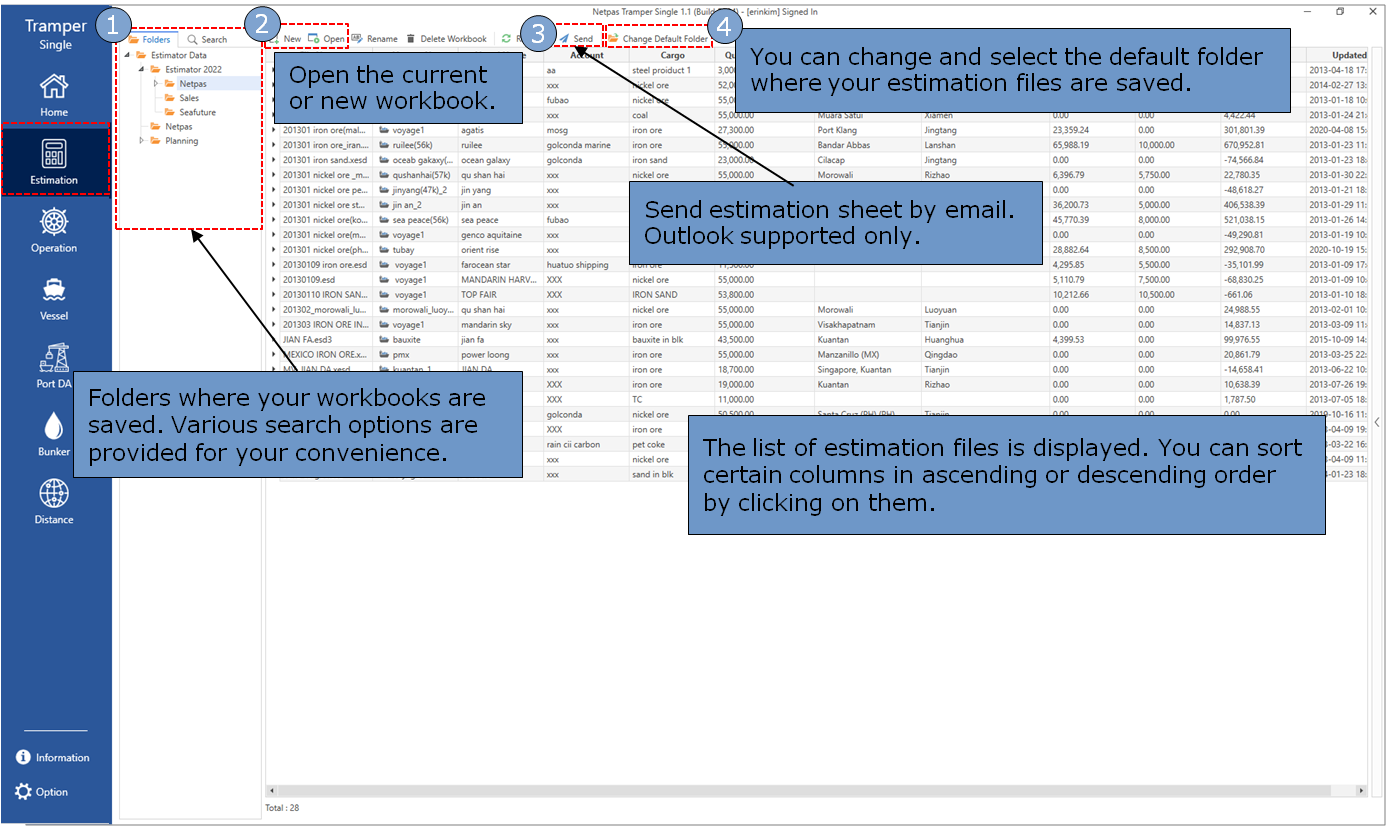Open the Vessel section
This screenshot has width=1386, height=826.
pyautogui.click(x=54, y=296)
